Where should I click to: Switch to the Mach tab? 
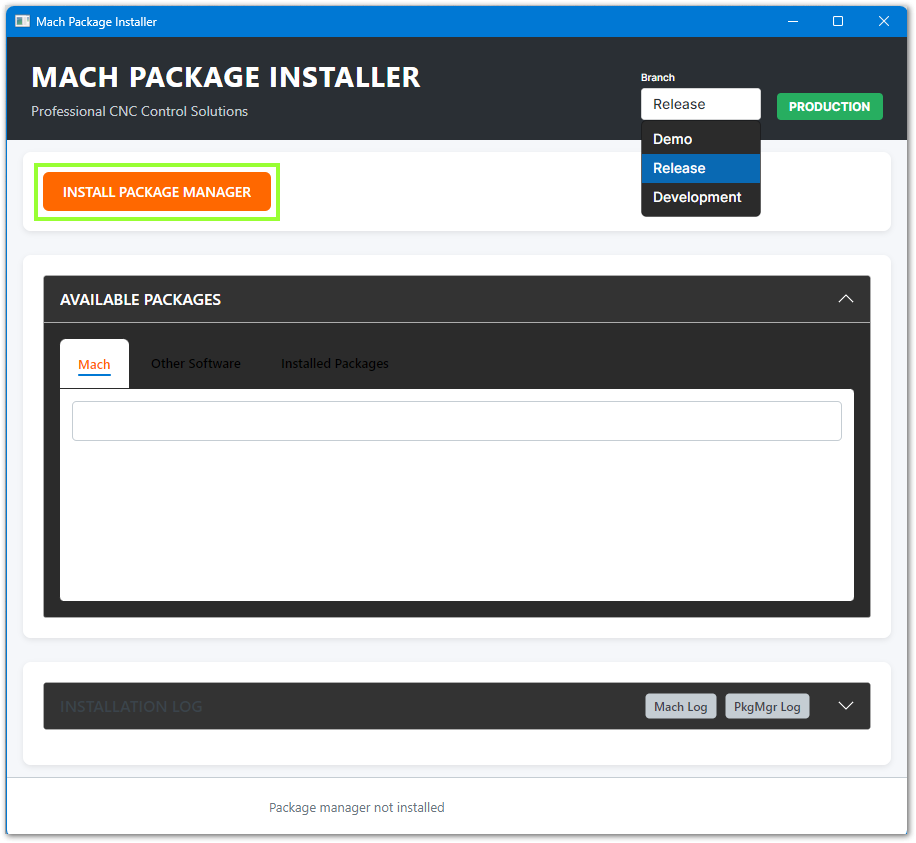click(94, 364)
